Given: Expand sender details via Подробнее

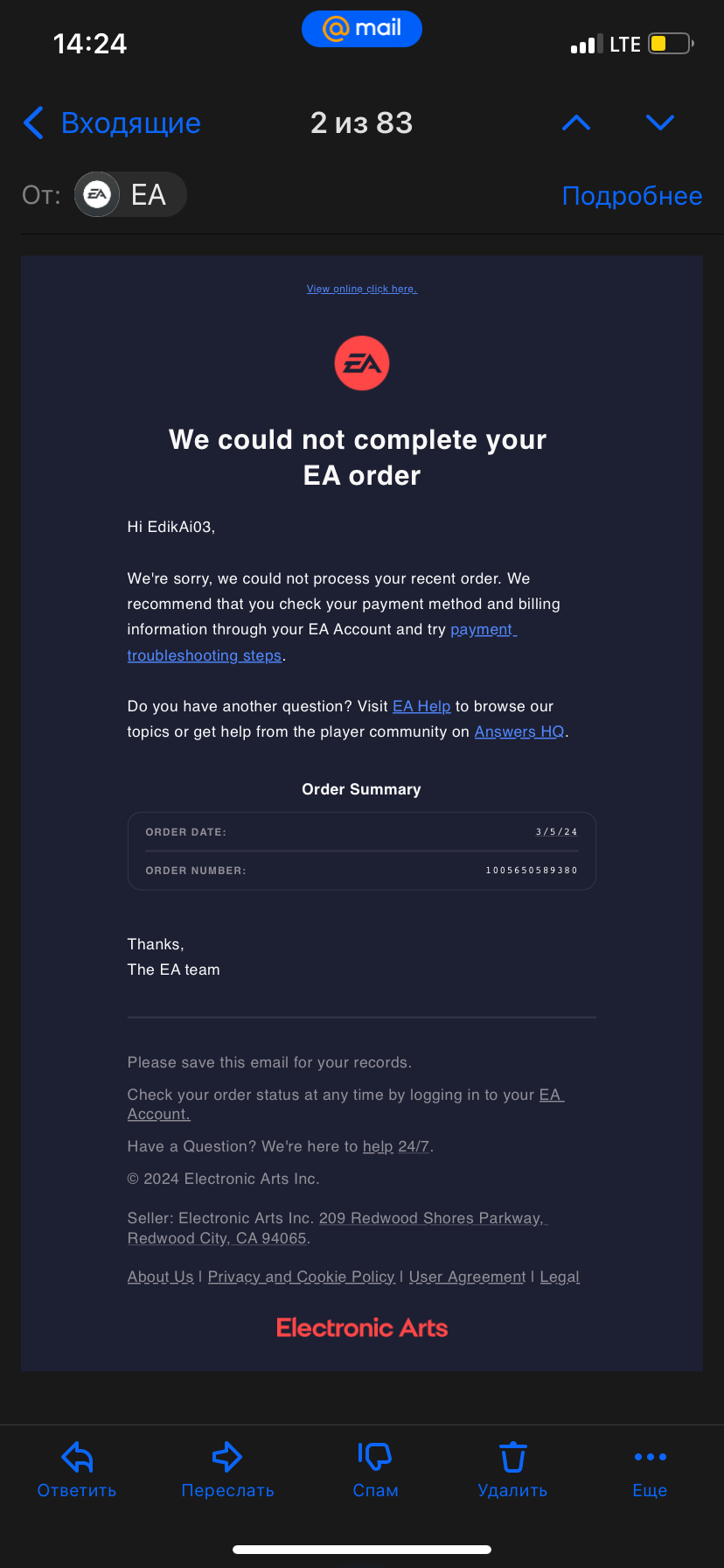Looking at the screenshot, I should pos(631,195).
